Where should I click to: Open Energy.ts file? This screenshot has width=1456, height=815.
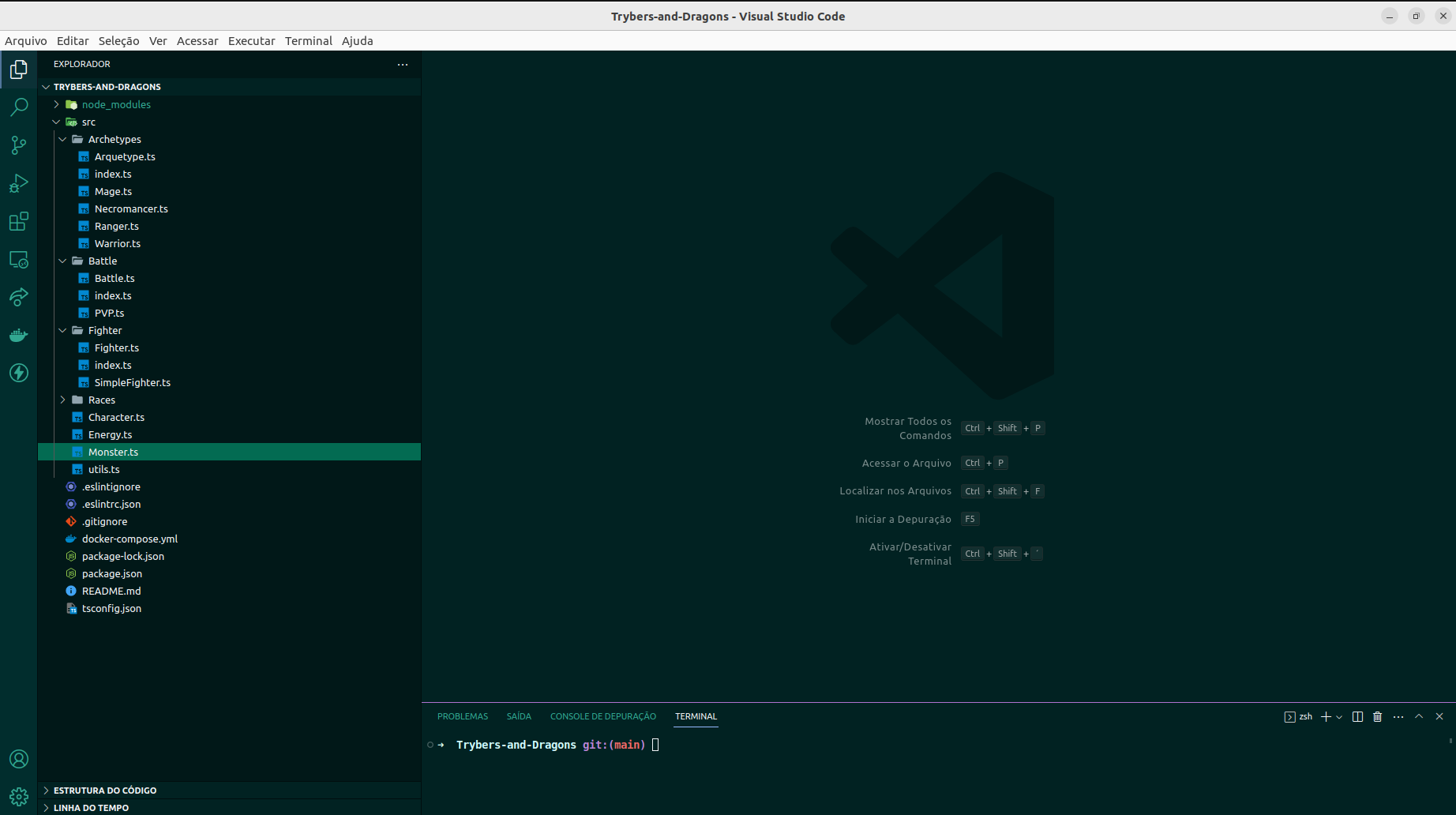coord(229,434)
